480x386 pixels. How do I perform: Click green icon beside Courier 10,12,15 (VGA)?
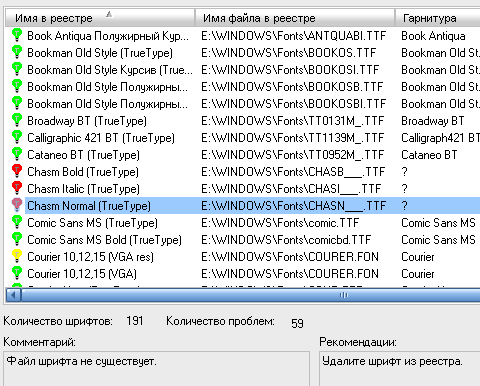click(17, 273)
